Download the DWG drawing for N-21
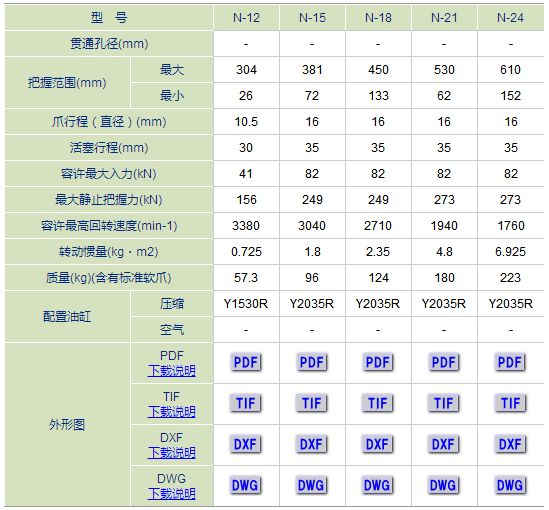This screenshot has height=510, width=549. [443, 485]
